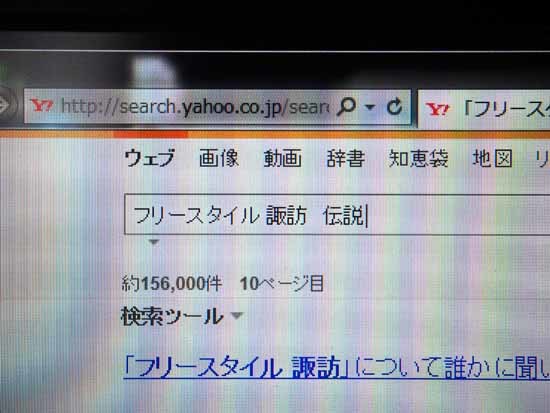The height and width of the screenshot is (413, 550).
Task: Open 「フリースタイル 諏訪」について誰かに聞い link
Action: tap(337, 368)
